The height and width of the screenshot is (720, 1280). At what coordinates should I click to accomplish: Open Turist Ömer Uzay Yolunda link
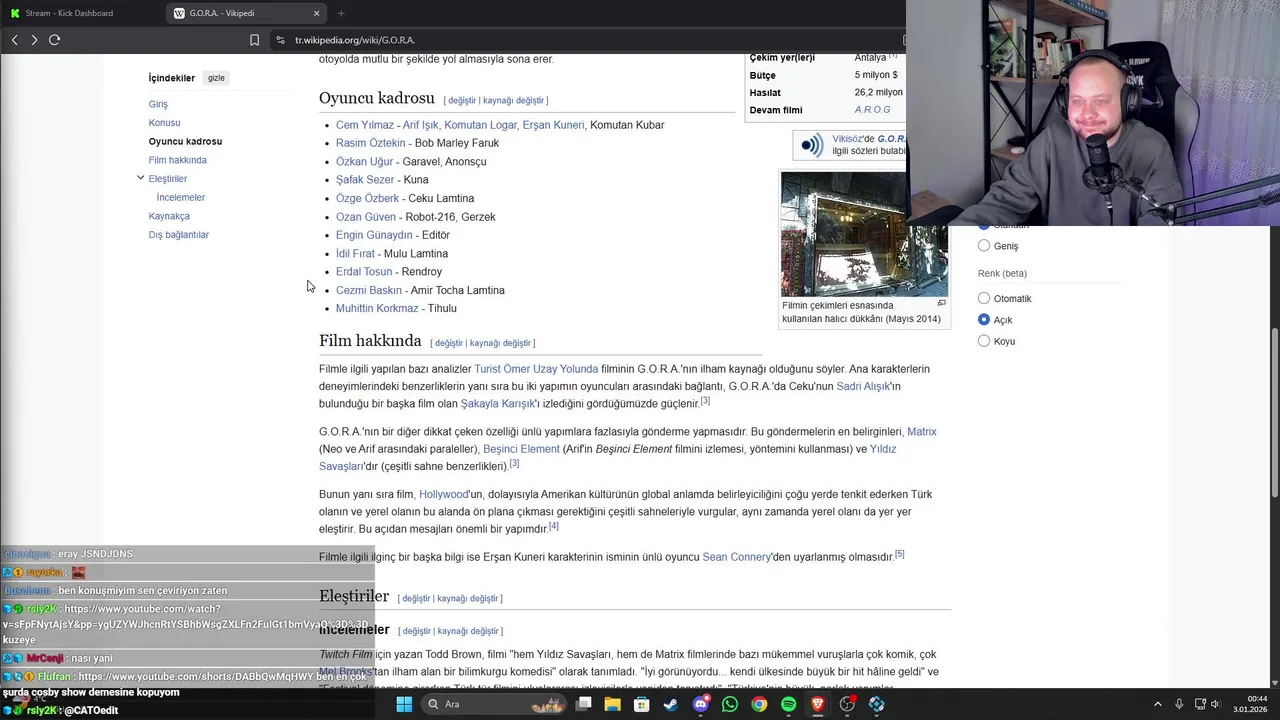[536, 369]
